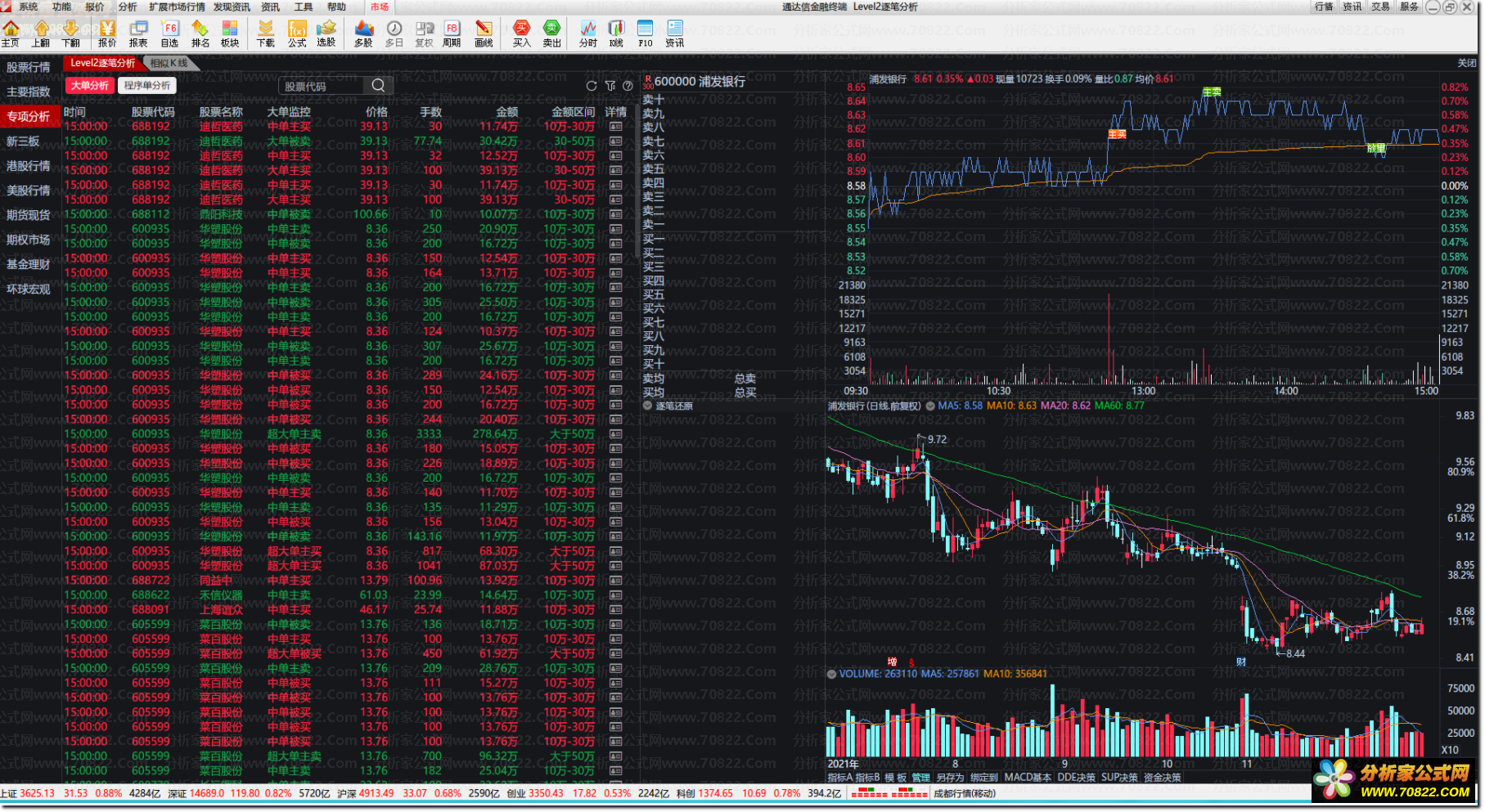Select 港股行情 in left sidebar
Image resolution: width=1485 pixels, height=812 pixels.
click(29, 166)
